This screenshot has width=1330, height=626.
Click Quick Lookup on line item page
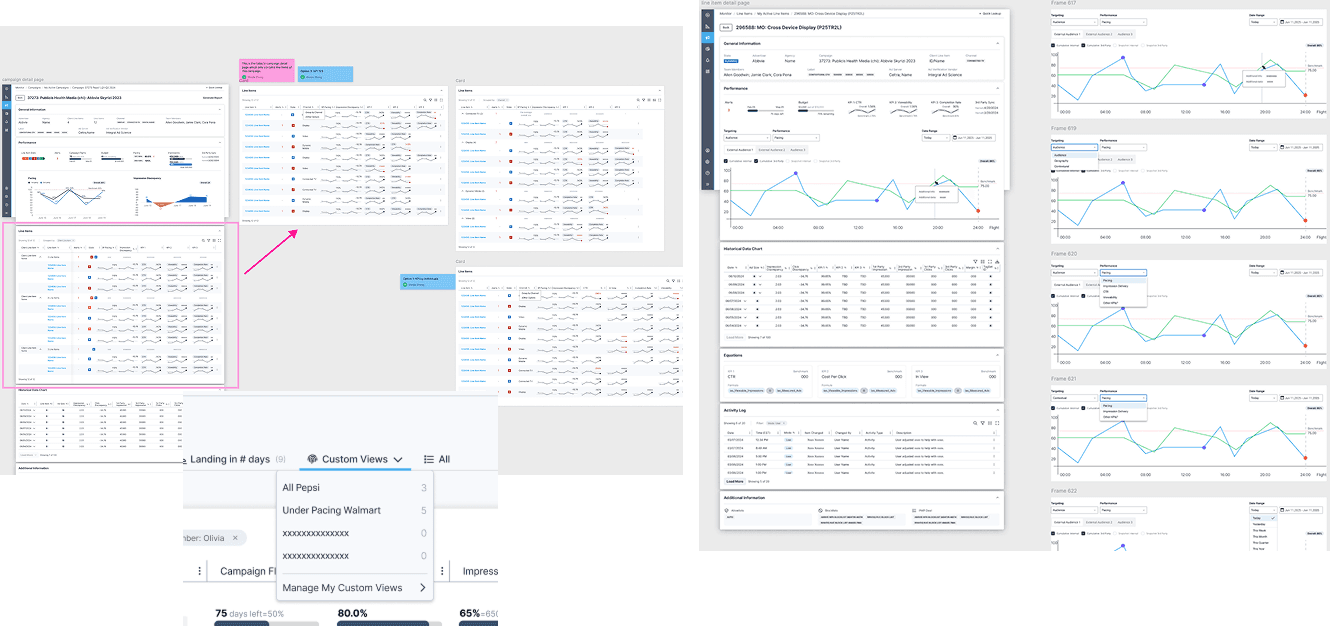click(x=990, y=14)
